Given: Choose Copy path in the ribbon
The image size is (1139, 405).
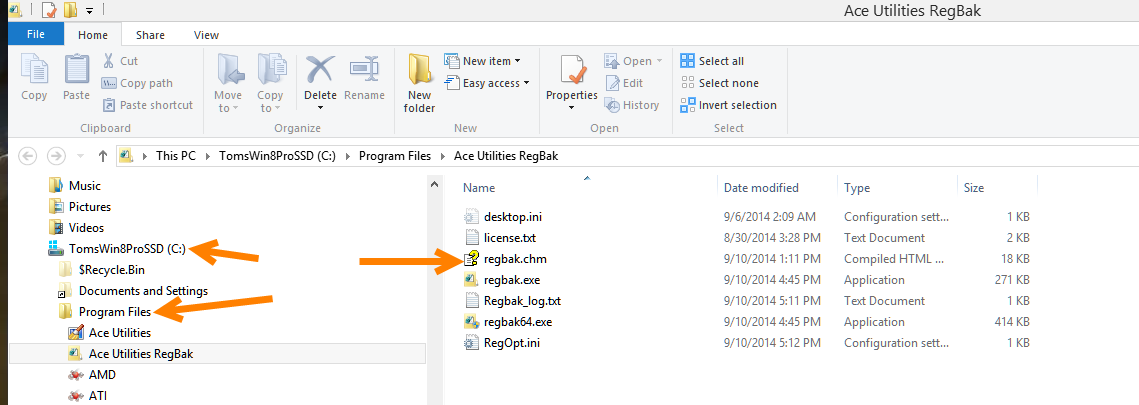Looking at the screenshot, I should [137, 83].
